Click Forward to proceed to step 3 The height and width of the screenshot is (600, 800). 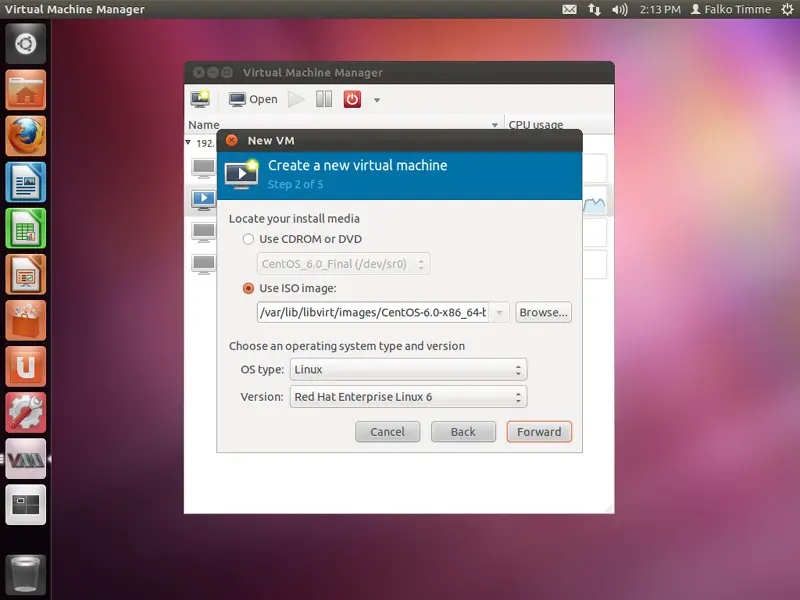539,432
